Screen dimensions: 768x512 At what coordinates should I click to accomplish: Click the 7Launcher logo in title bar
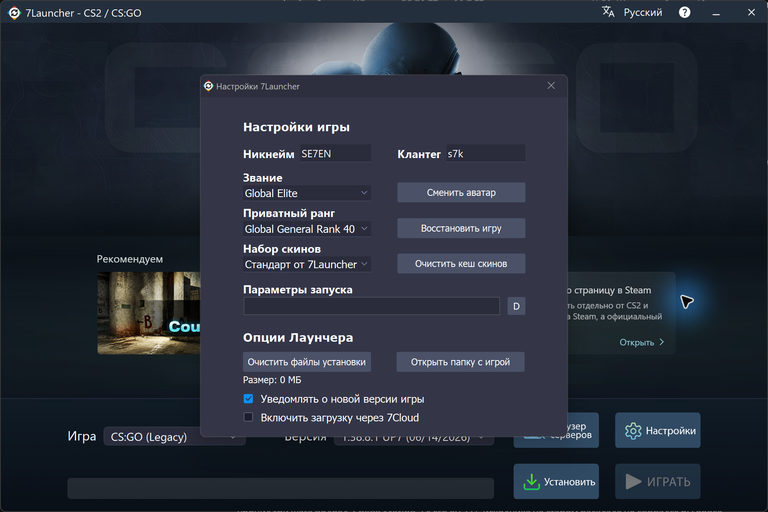(14, 13)
